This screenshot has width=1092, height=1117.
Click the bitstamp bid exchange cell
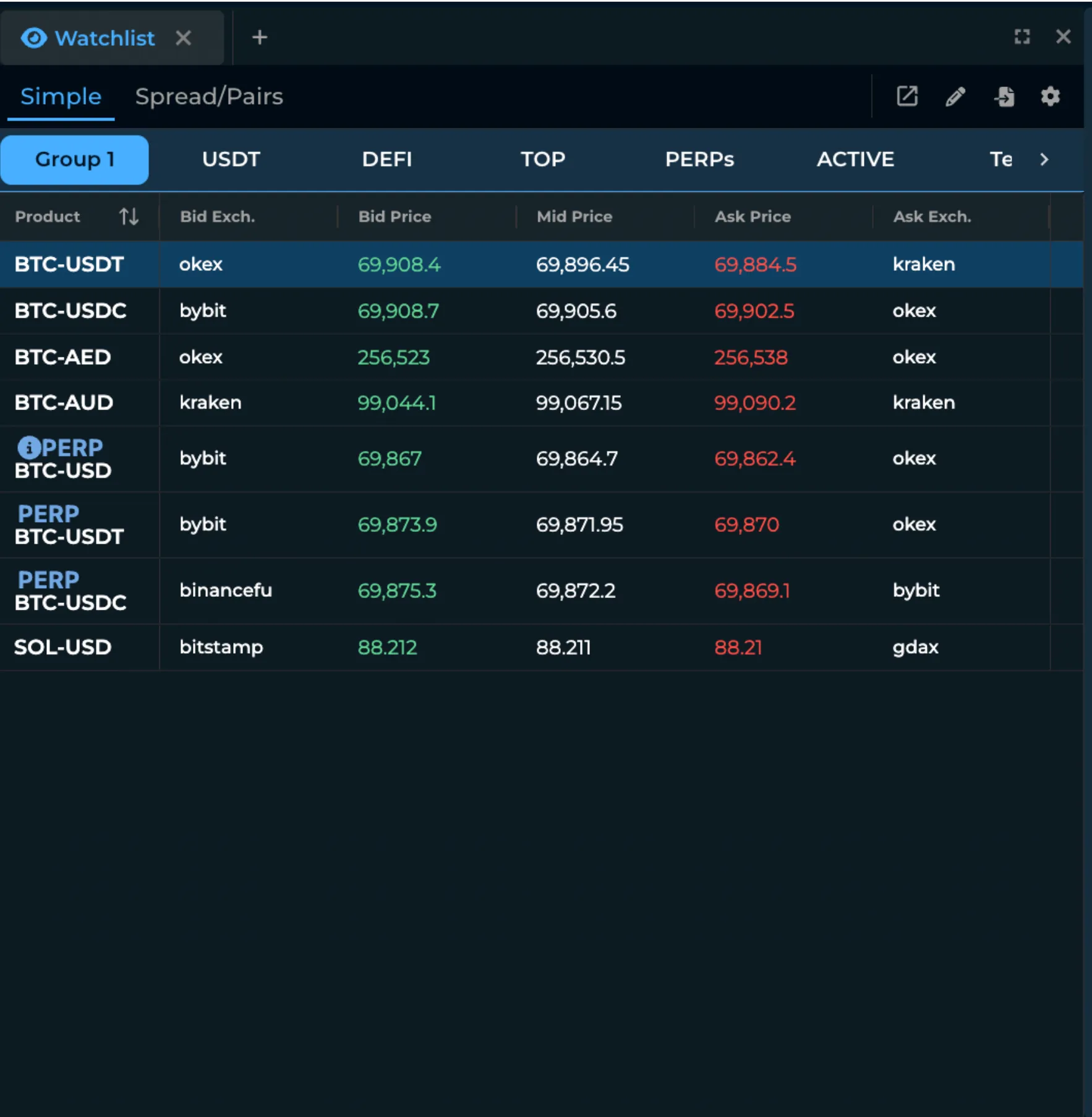[x=221, y=647]
